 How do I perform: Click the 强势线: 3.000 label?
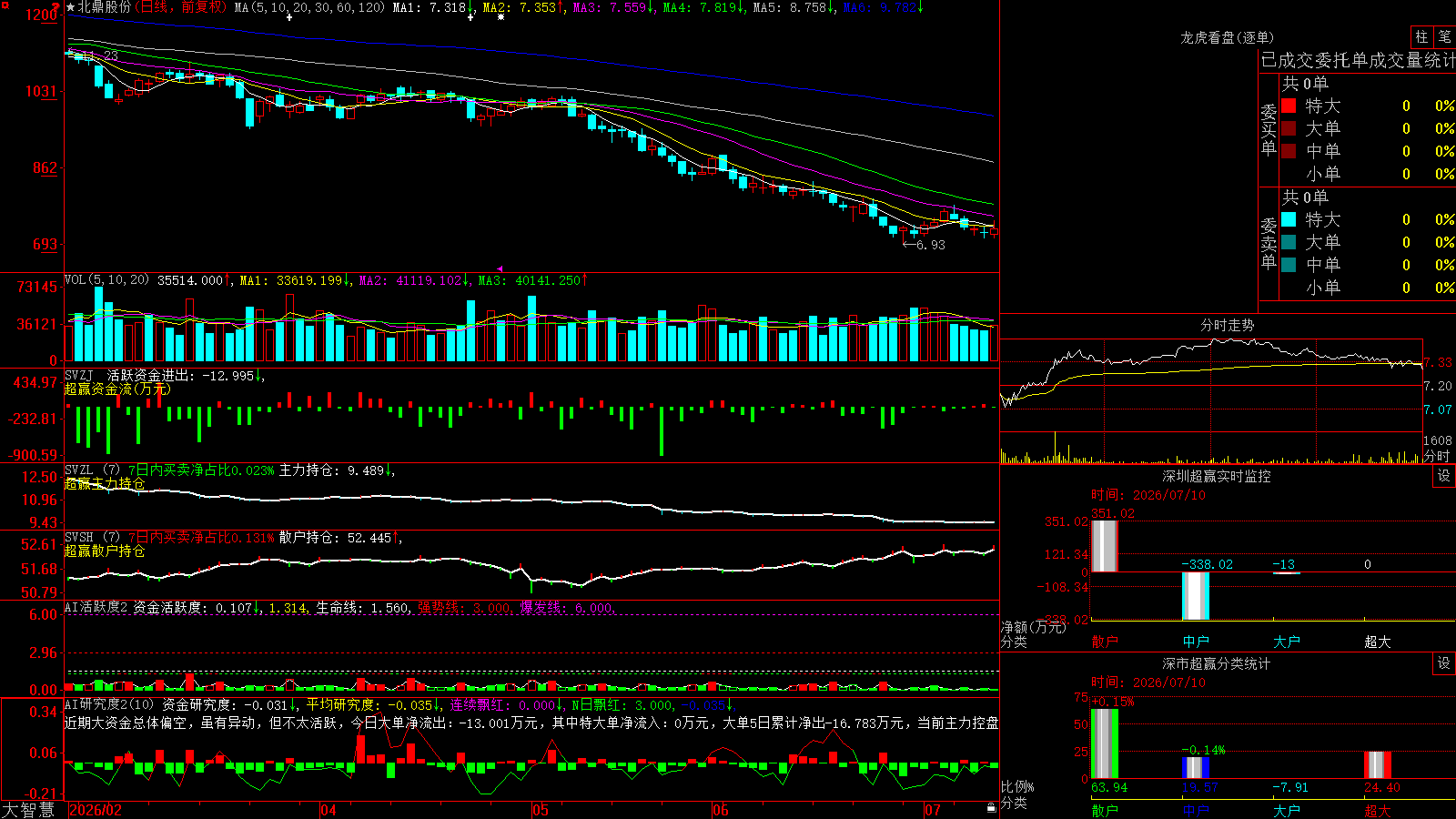(x=464, y=607)
